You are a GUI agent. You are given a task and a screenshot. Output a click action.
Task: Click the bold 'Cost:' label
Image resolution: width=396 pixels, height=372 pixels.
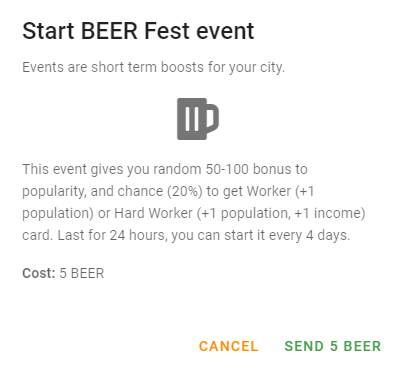coord(39,273)
